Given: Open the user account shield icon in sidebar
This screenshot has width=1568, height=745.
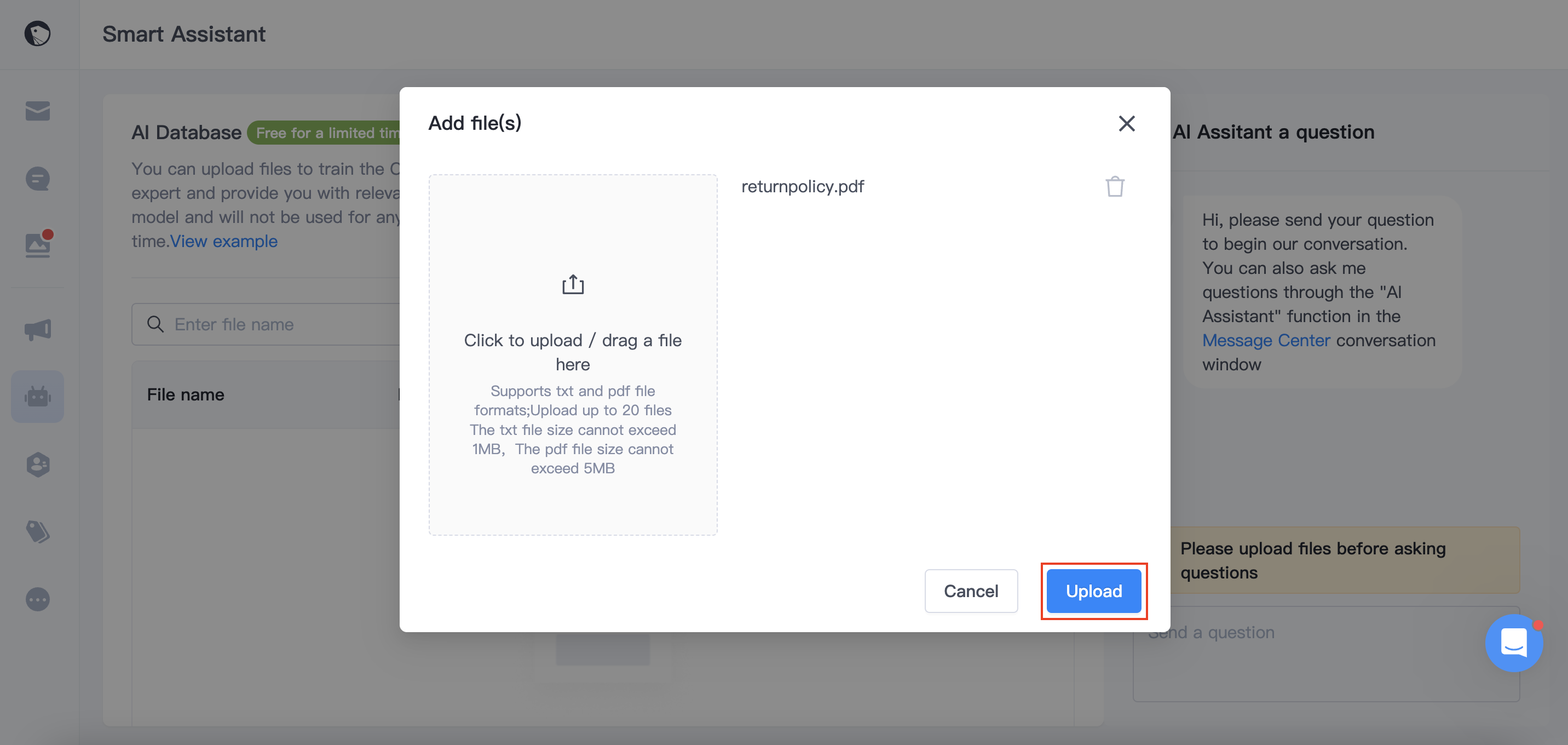Looking at the screenshot, I should click(x=38, y=464).
